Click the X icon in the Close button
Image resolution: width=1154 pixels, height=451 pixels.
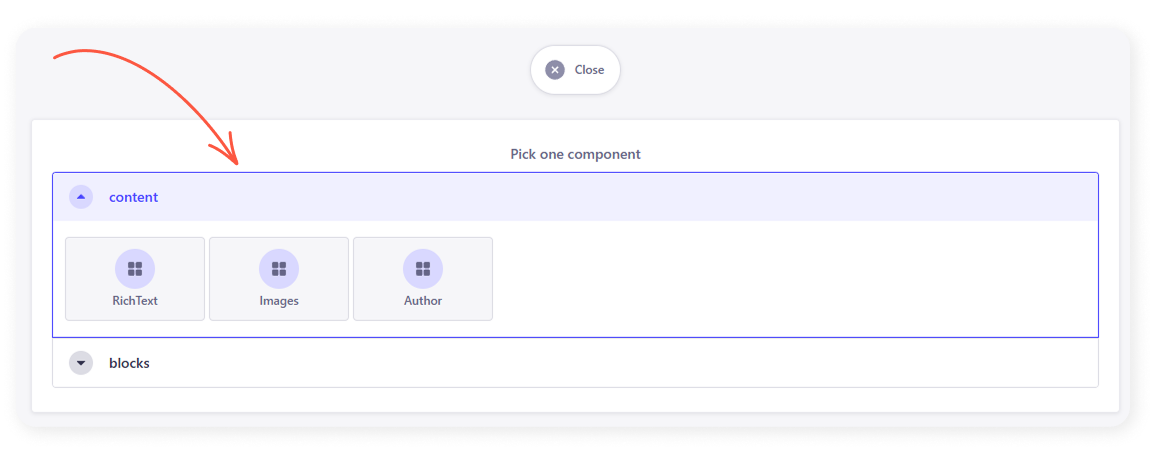point(555,70)
